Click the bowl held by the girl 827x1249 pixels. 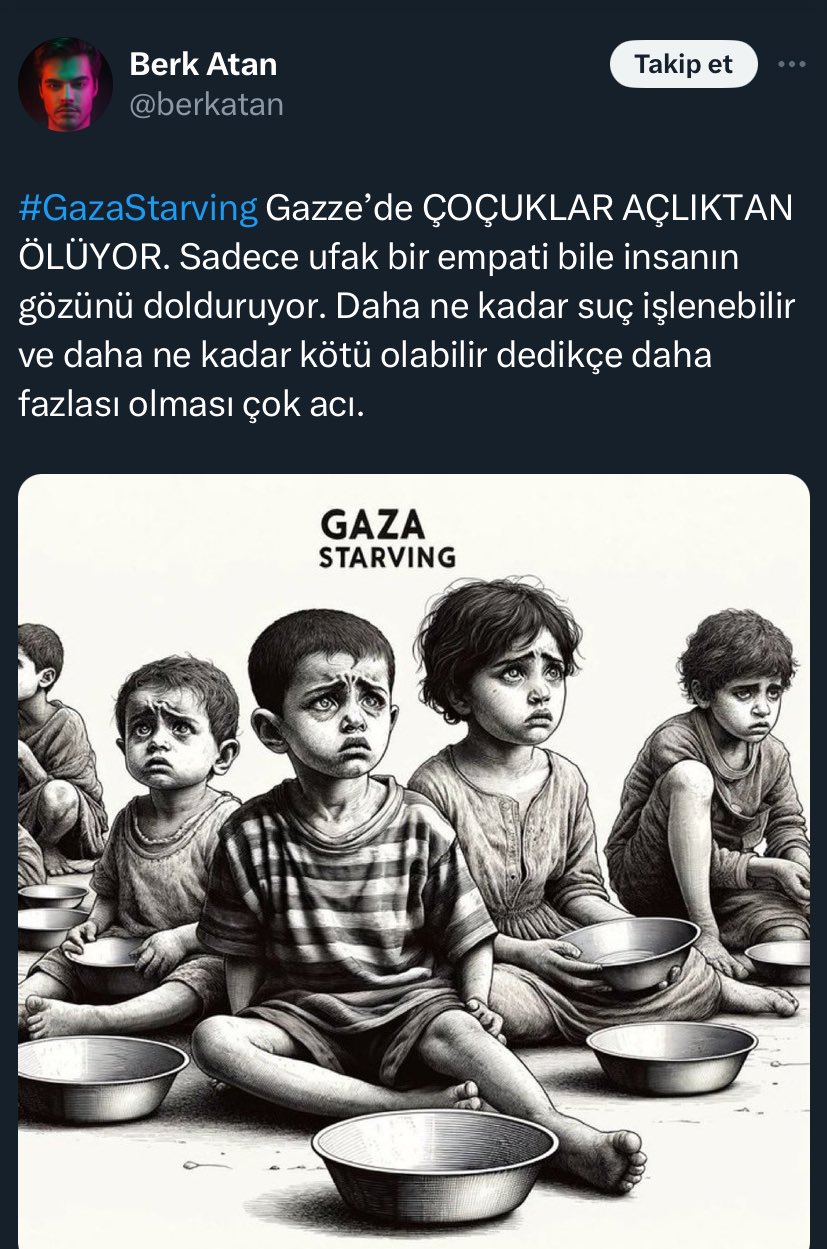click(627, 952)
